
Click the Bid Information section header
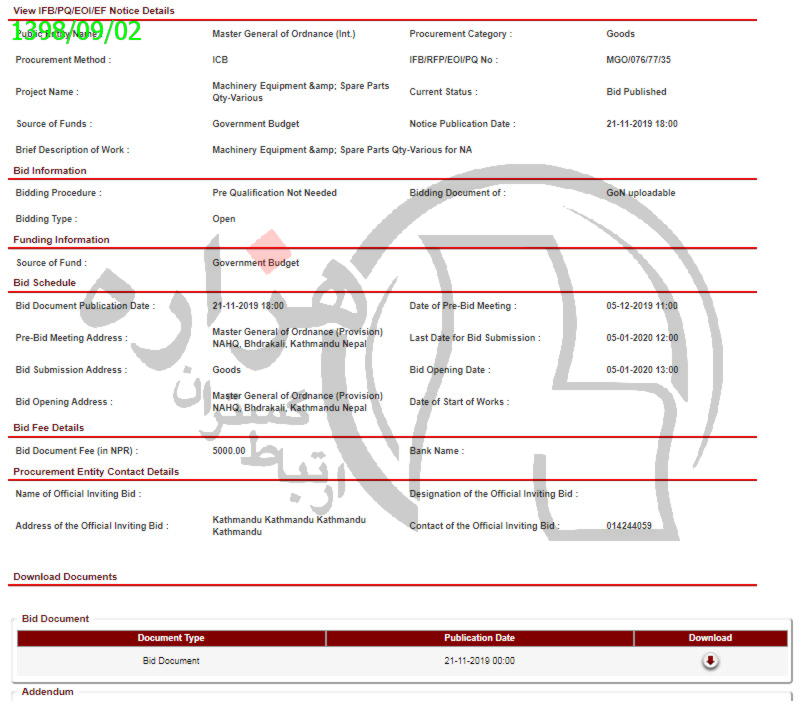(x=50, y=171)
